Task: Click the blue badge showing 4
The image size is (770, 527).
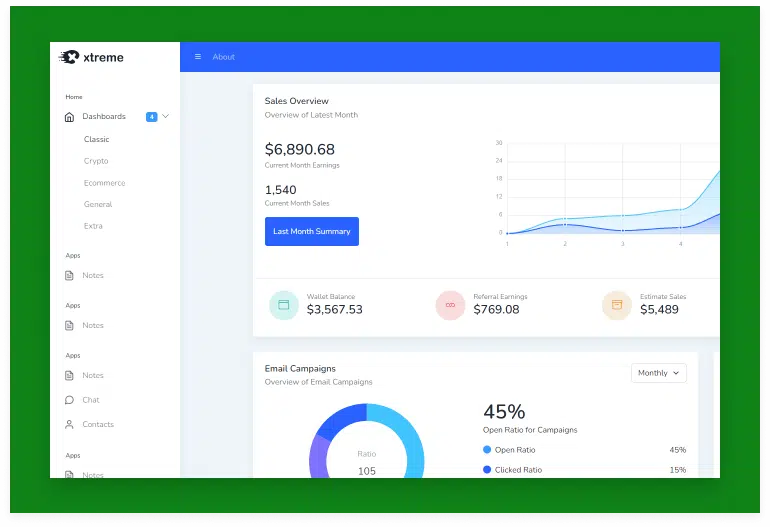Action: pyautogui.click(x=151, y=116)
